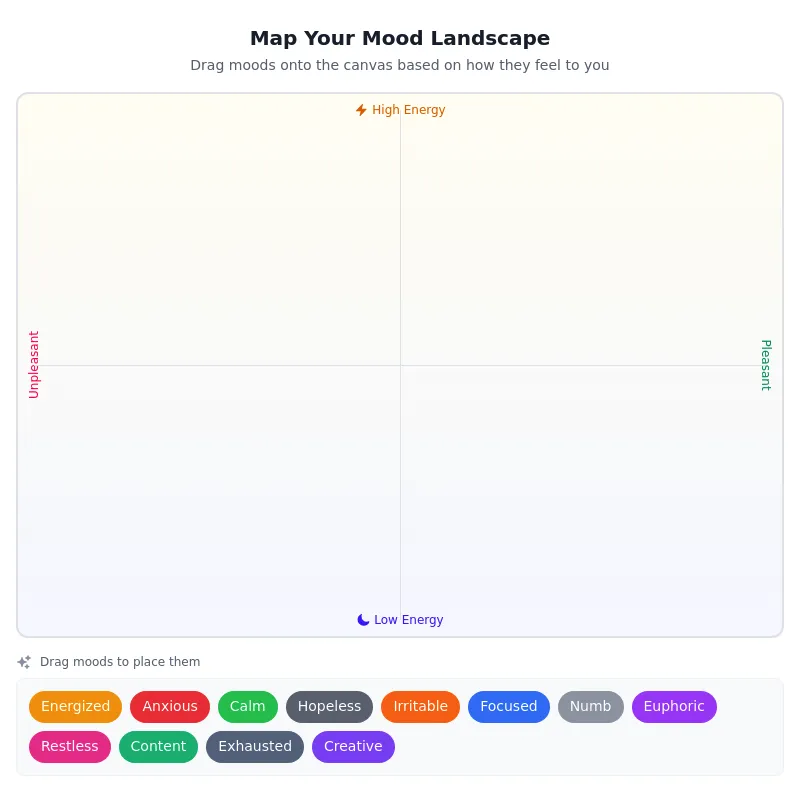This screenshot has height=800, width=800.
Task: Pick the Calm mood chip
Action: (247, 706)
